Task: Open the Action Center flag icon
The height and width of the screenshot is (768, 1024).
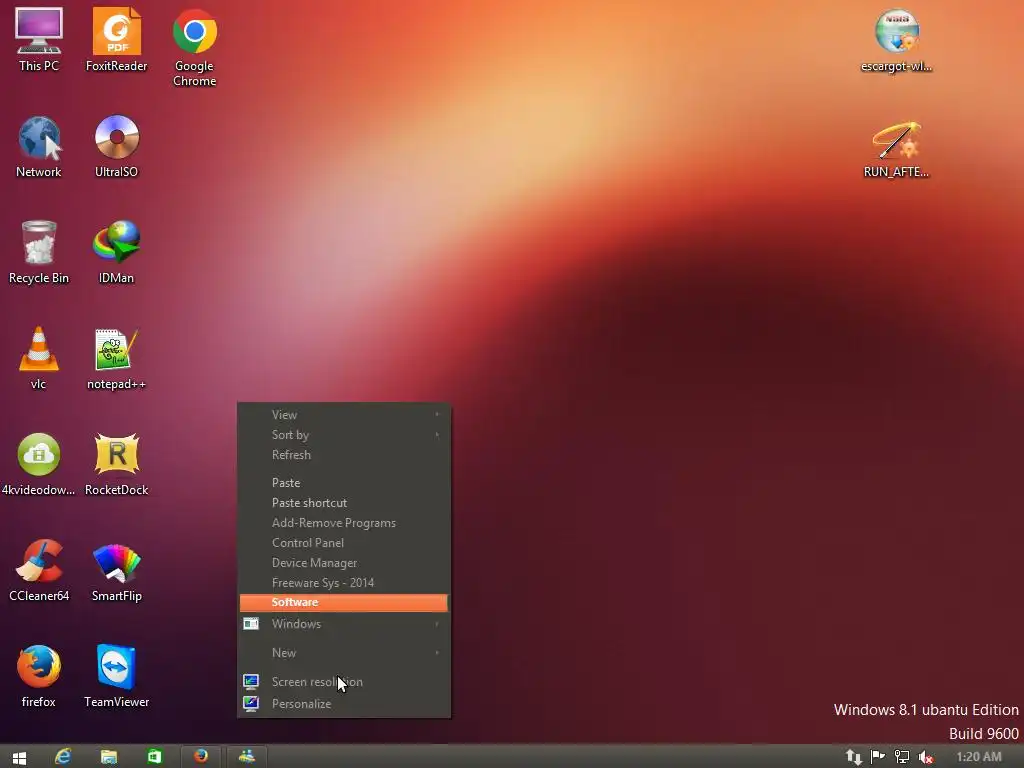Action: (x=878, y=757)
